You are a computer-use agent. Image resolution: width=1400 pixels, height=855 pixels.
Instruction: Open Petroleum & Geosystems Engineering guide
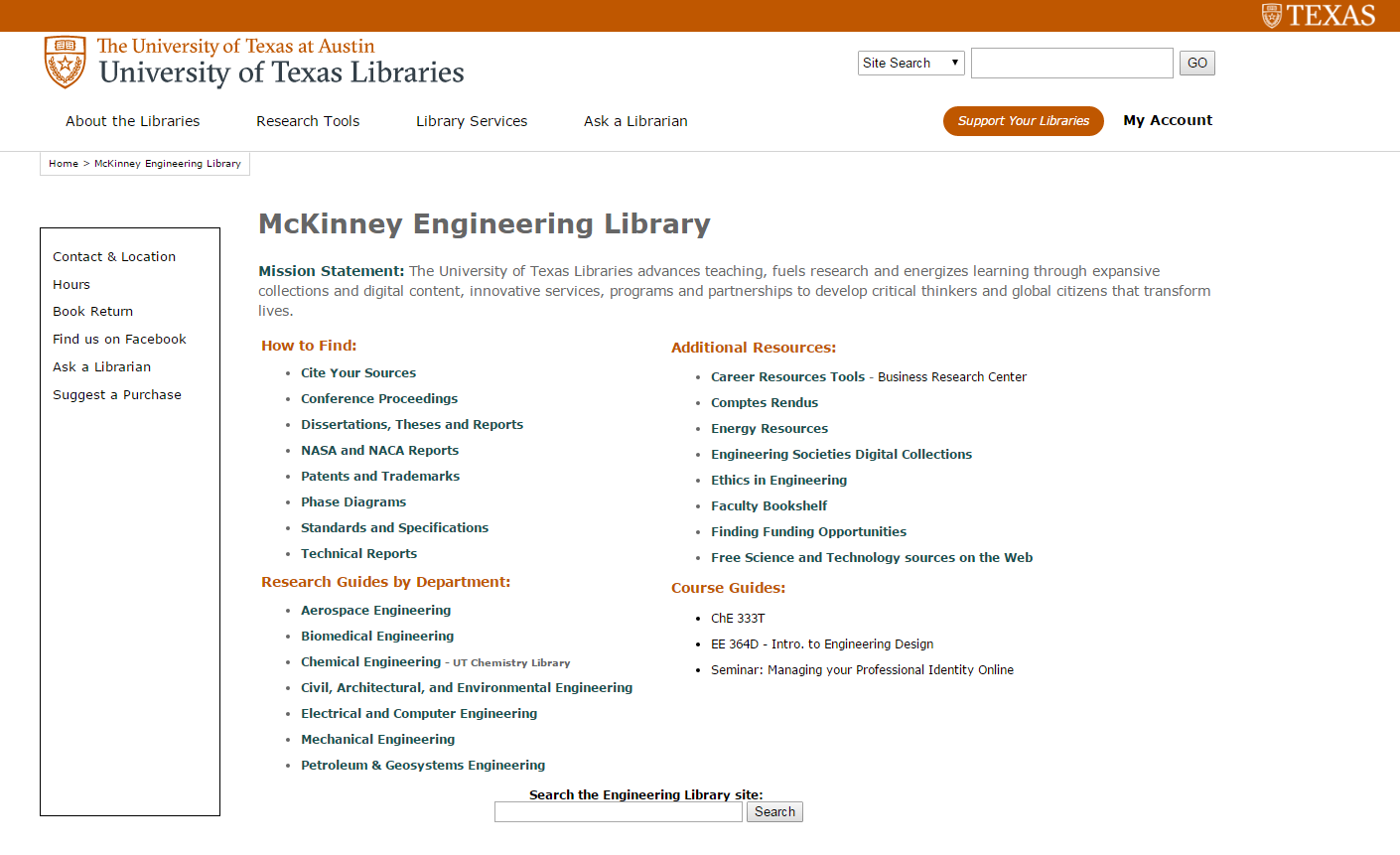pos(423,765)
